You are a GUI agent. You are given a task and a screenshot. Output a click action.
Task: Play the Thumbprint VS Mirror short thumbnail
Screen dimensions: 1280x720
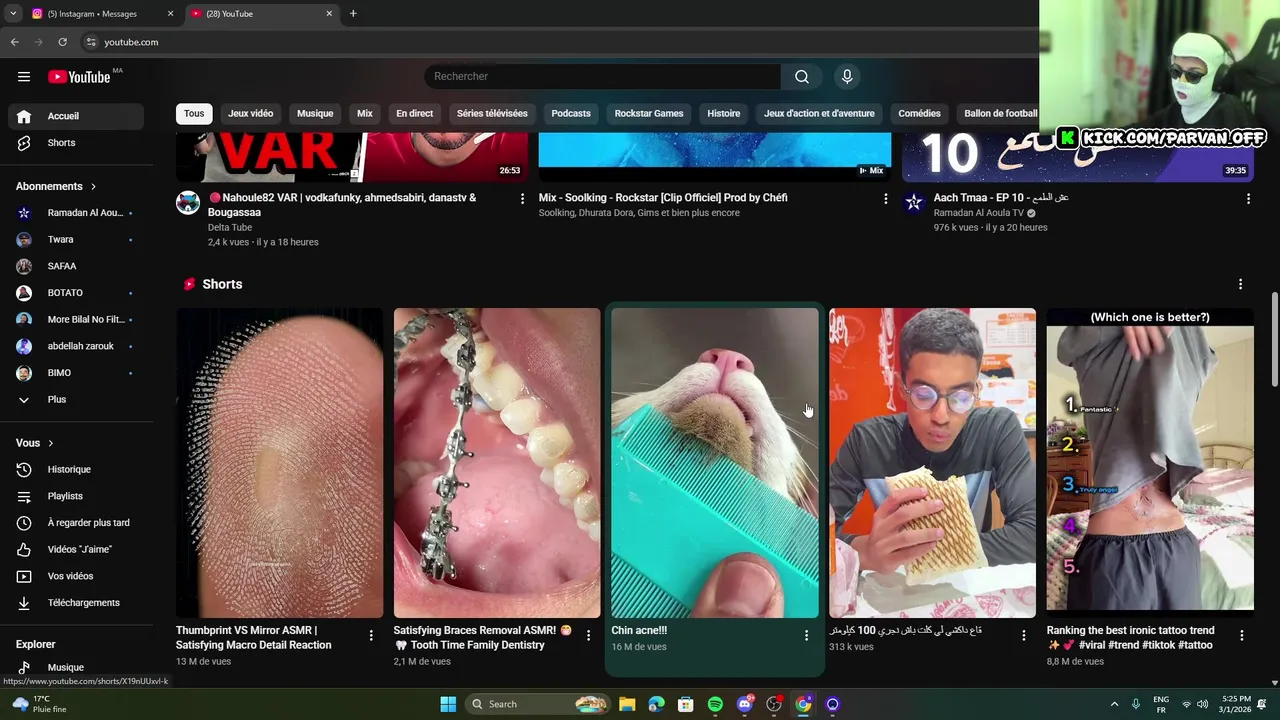[x=279, y=463]
